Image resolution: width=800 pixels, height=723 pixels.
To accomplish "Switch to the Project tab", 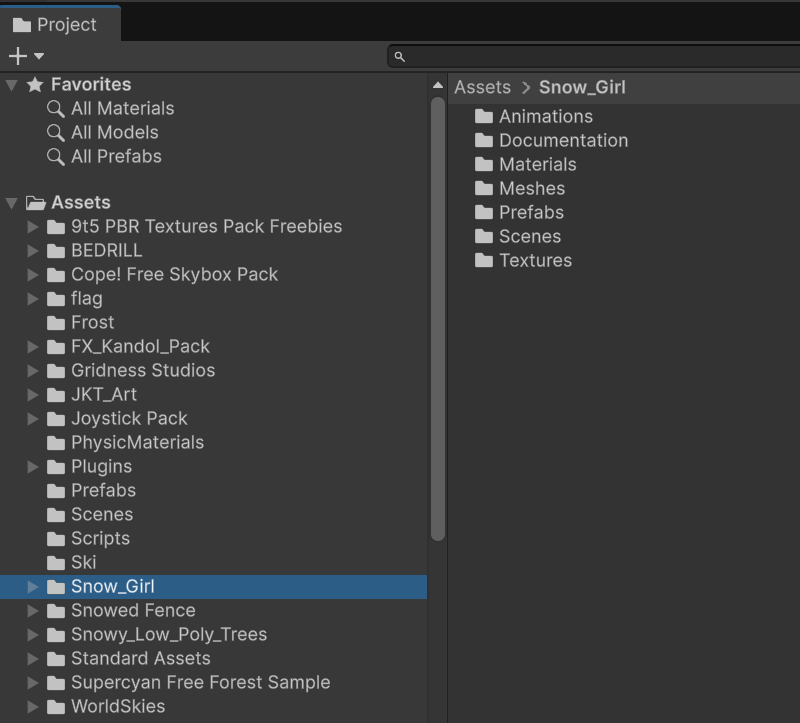I will pos(60,25).
